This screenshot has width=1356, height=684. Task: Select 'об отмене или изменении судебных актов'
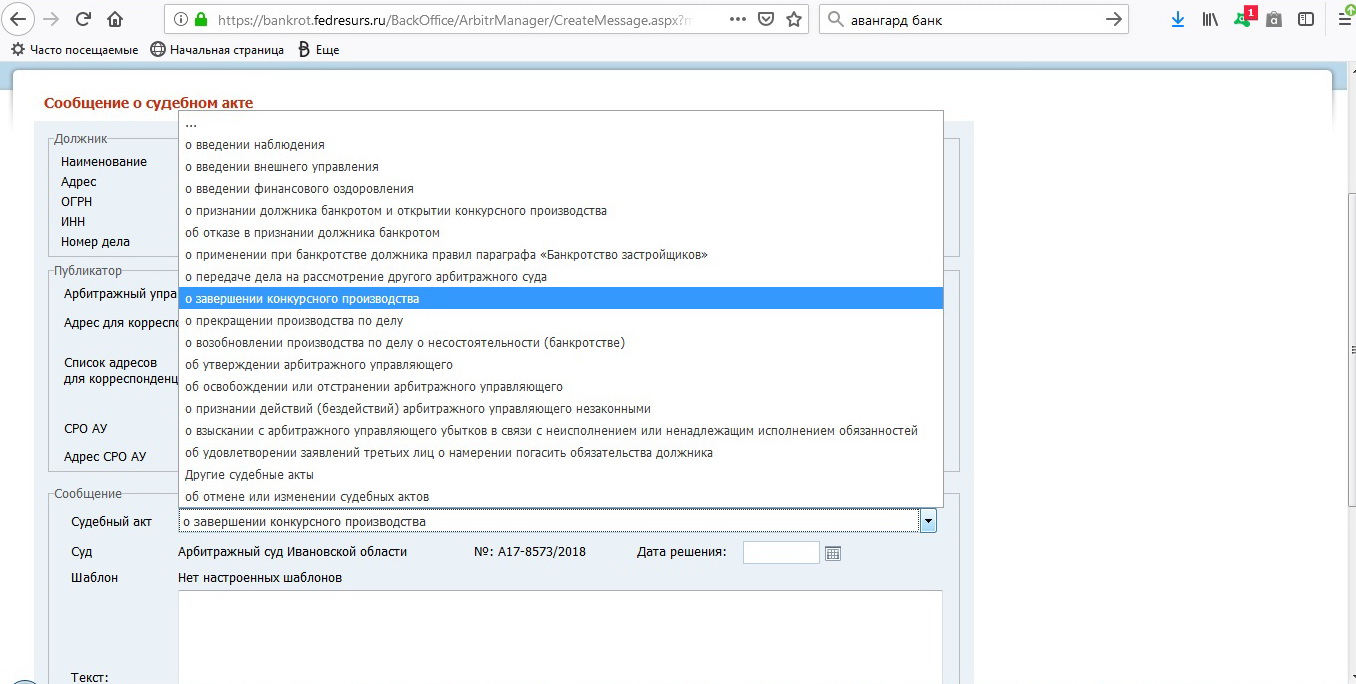tap(307, 497)
